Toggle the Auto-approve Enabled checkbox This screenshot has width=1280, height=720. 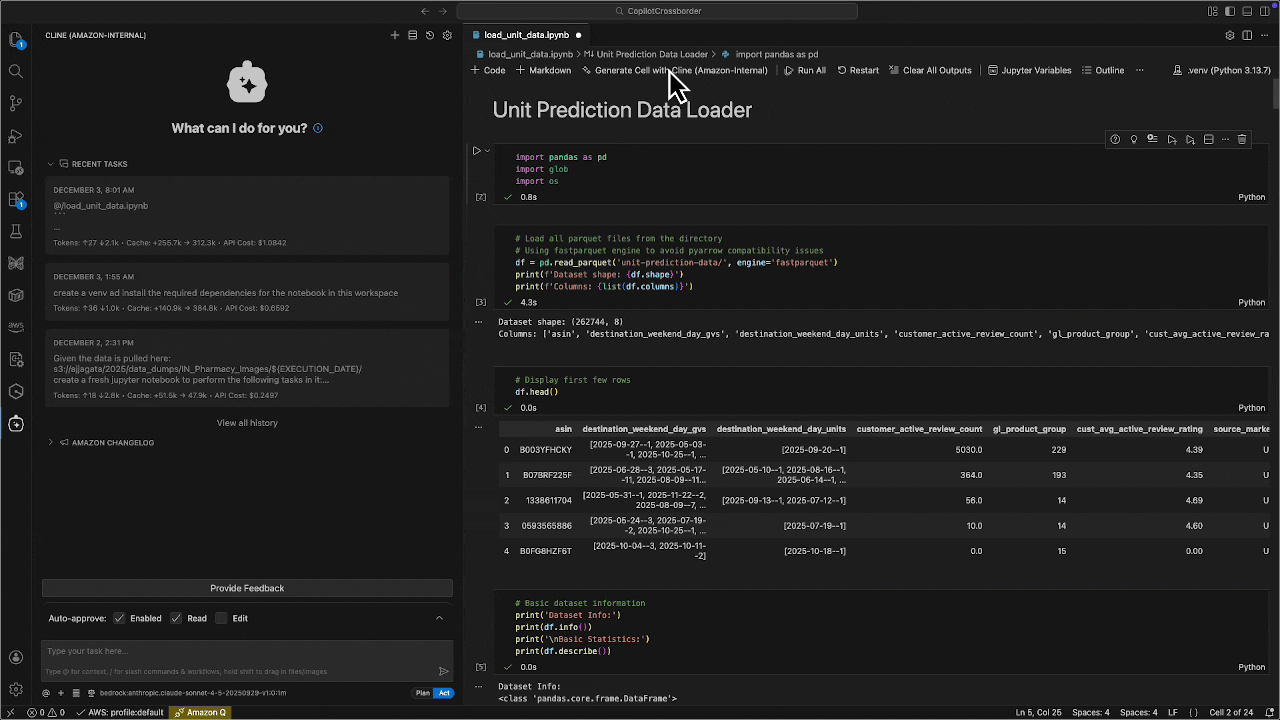[120, 618]
